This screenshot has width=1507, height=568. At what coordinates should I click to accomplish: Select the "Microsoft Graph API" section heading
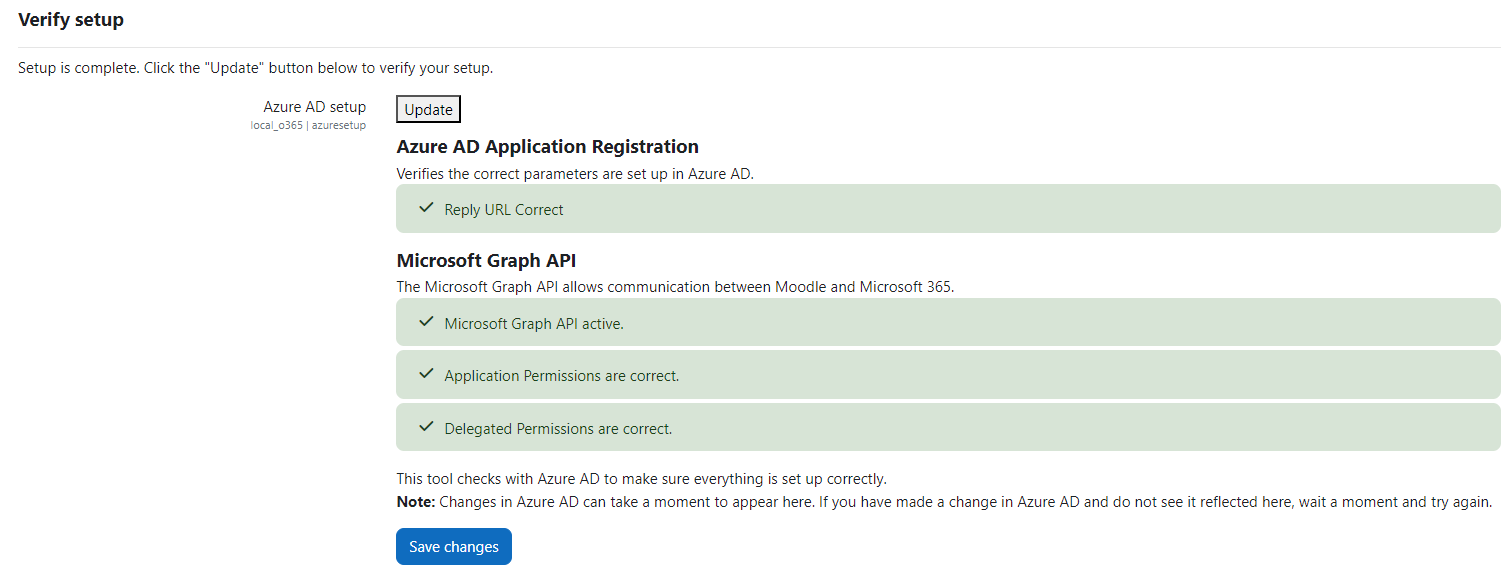coord(486,261)
